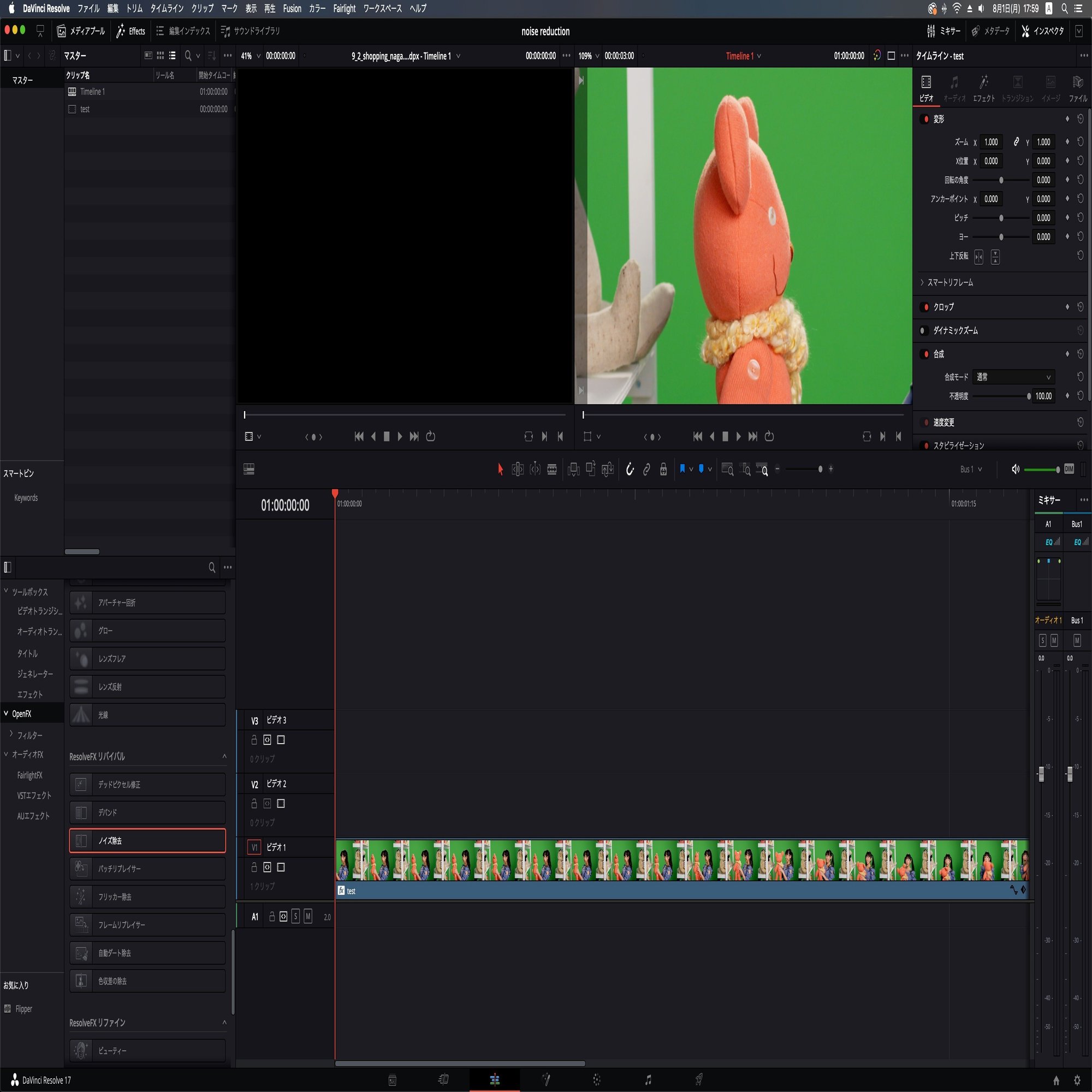Open the メディアプール panel button
The width and height of the screenshot is (1092, 1092).
click(81, 31)
